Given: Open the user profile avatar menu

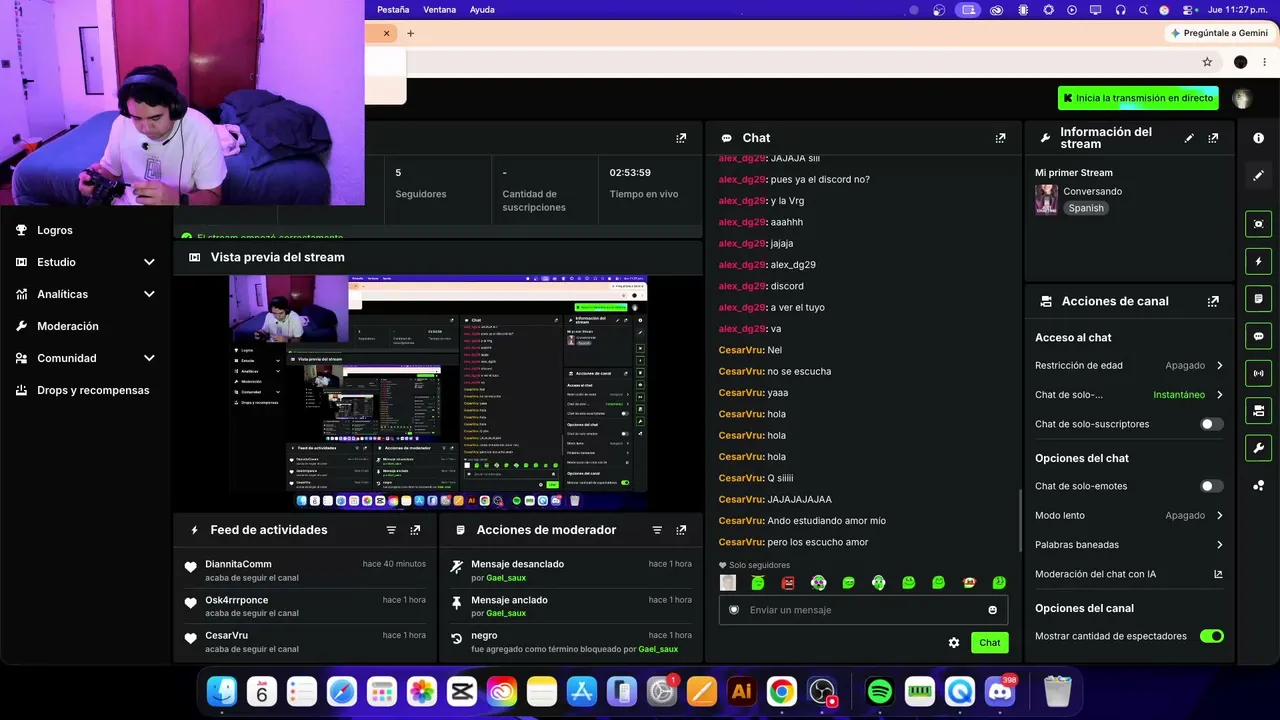Looking at the screenshot, I should click(1242, 98).
